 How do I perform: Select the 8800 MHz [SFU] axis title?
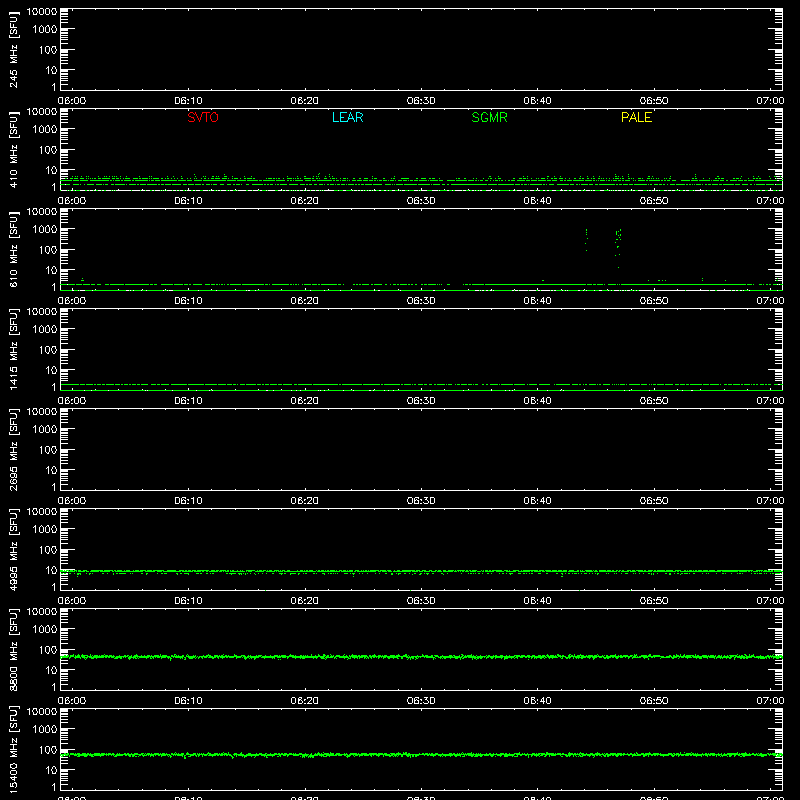13,649
